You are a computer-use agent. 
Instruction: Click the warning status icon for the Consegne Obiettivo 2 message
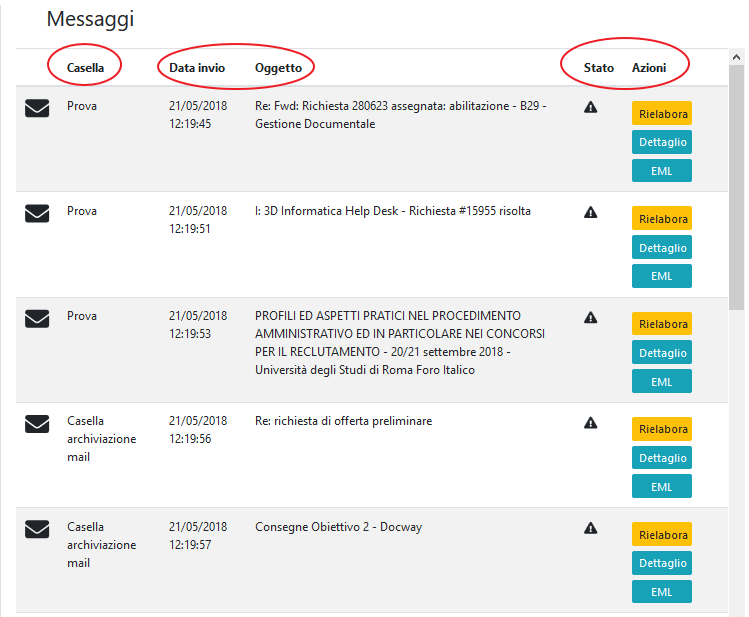click(x=590, y=528)
